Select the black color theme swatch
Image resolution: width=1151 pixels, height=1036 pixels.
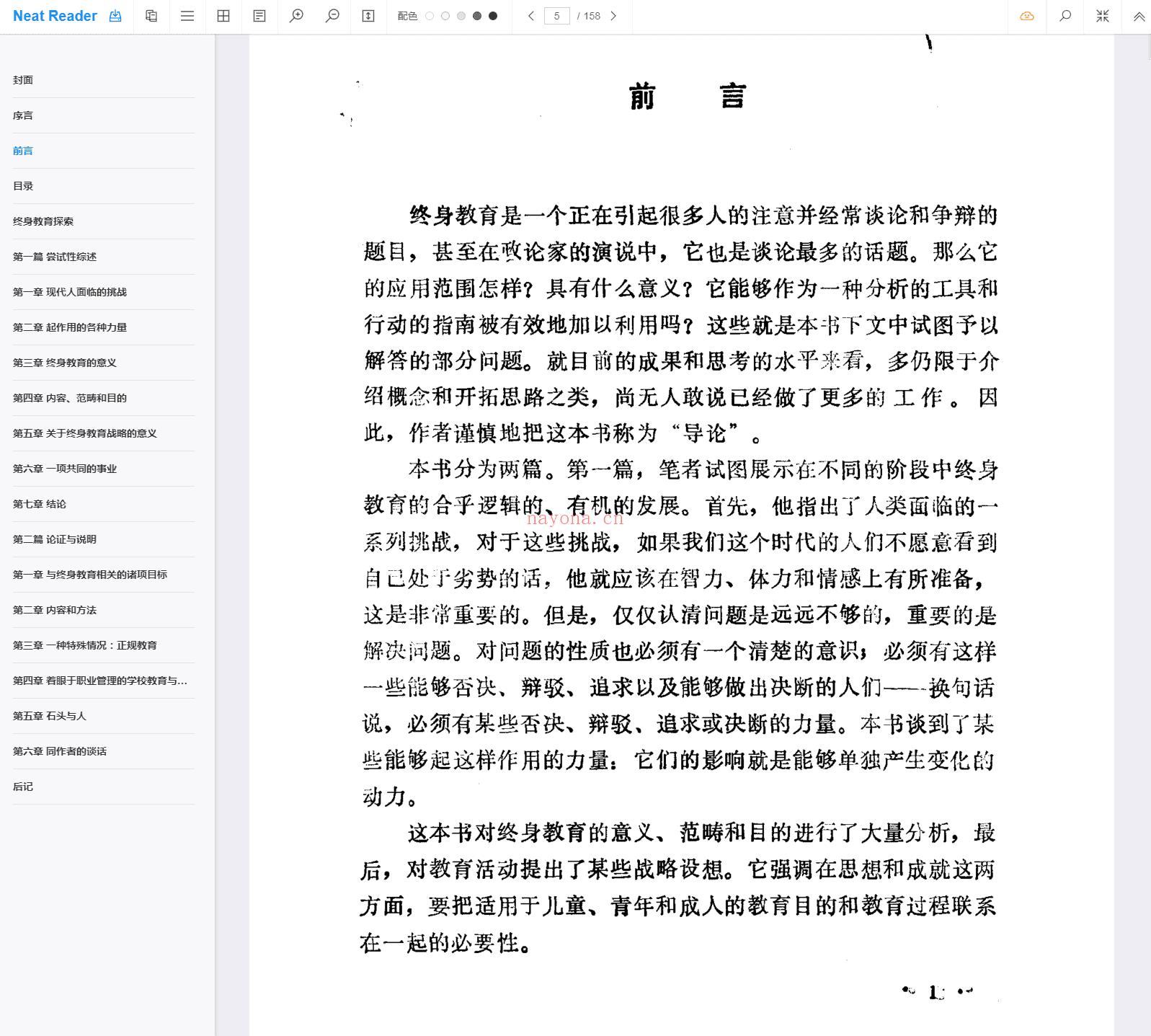pos(493,16)
